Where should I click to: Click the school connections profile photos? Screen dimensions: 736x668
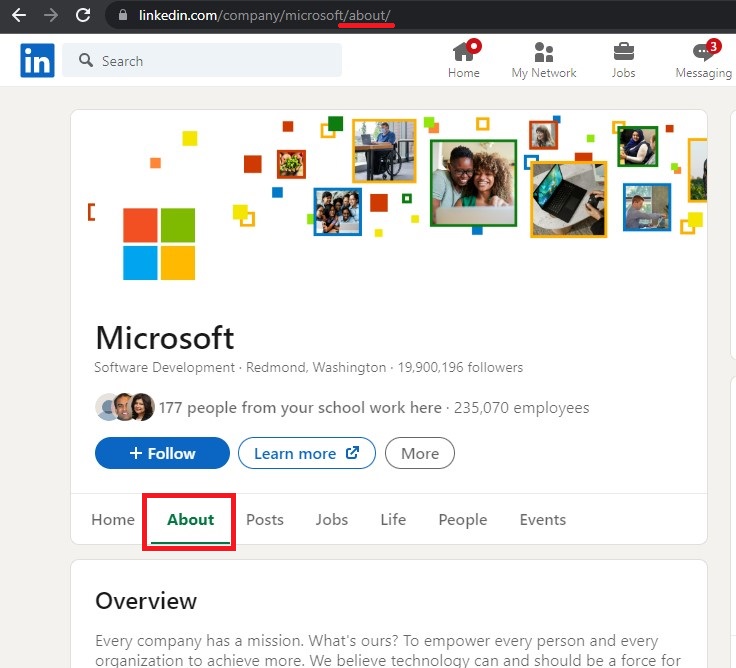[x=125, y=407]
